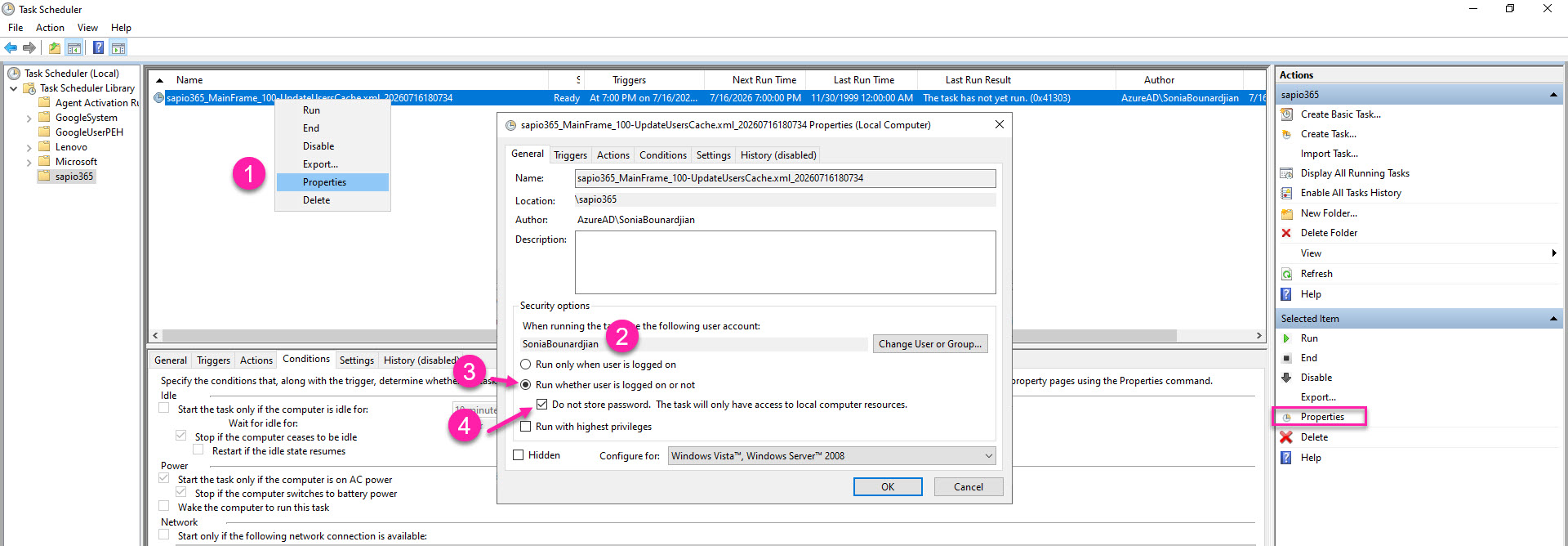
Task: Toggle Start only if network connection available
Action: 164,535
